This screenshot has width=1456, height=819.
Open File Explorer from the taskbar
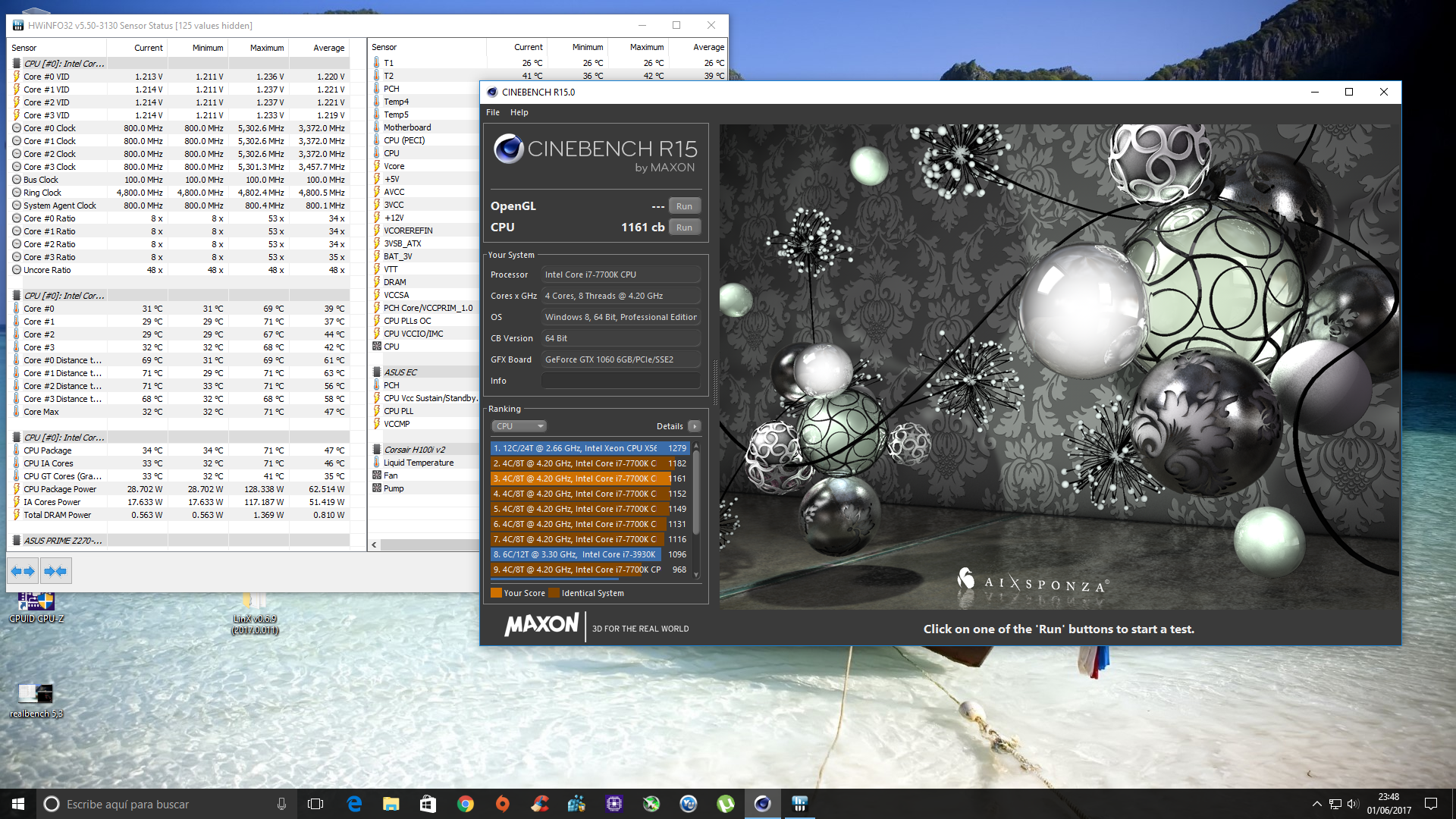point(391,804)
